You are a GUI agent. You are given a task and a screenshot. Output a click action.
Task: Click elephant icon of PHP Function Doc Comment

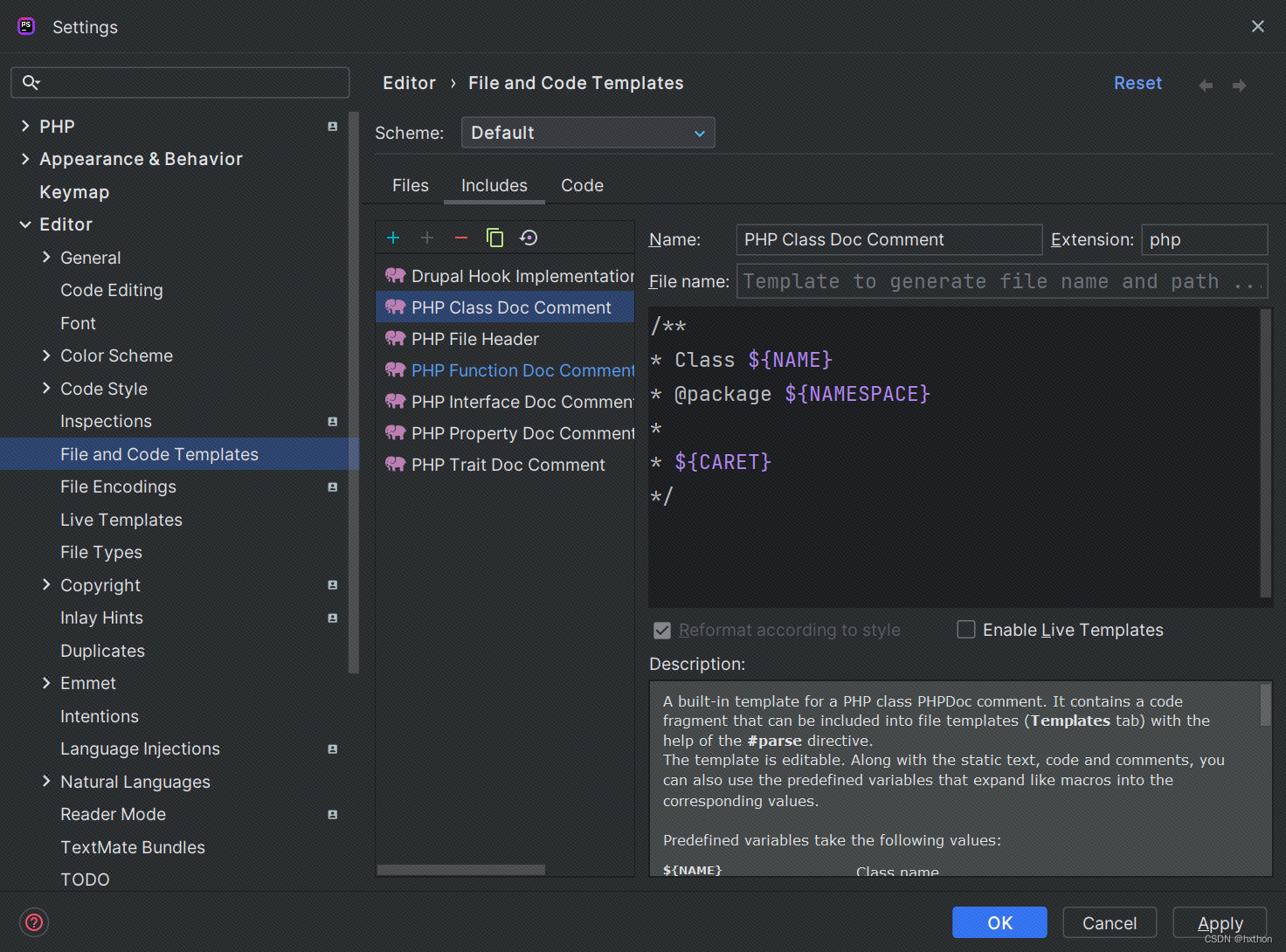click(395, 369)
